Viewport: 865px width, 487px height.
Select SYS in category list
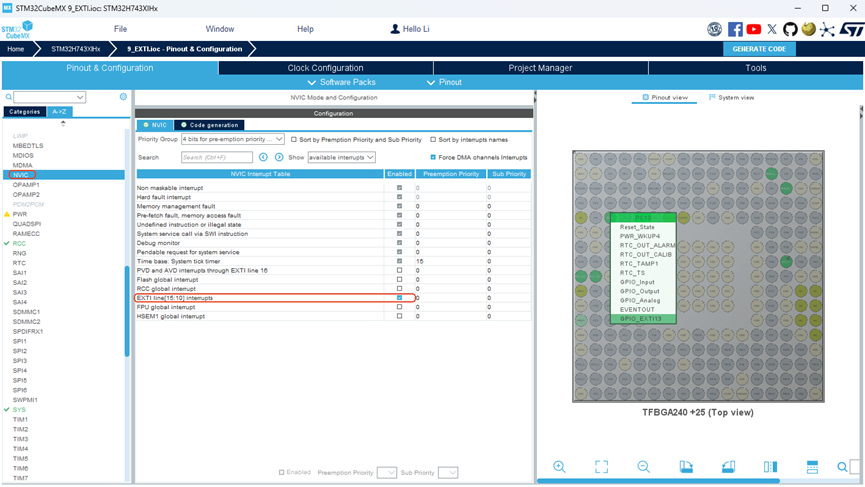[x=19, y=410]
